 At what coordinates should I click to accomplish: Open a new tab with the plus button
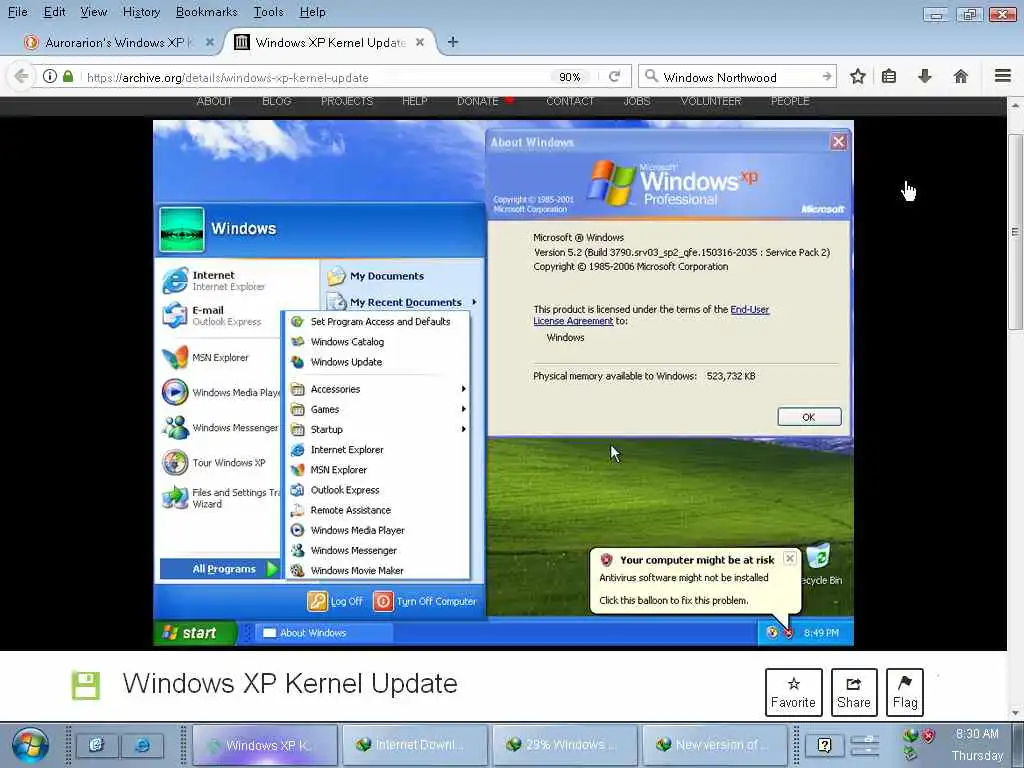click(453, 42)
